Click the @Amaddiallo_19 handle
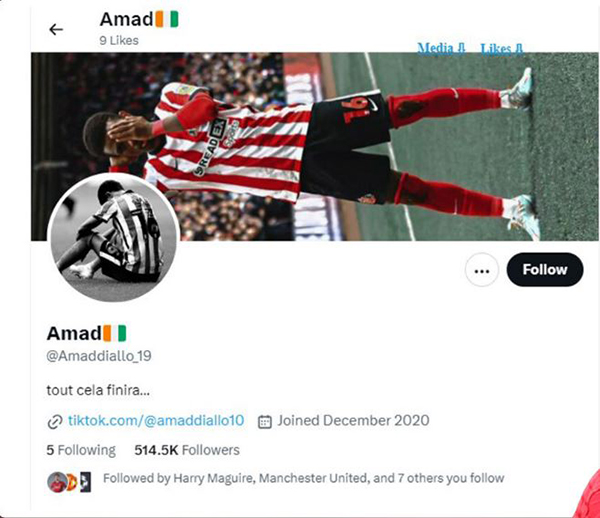The height and width of the screenshot is (518, 600). tap(99, 356)
